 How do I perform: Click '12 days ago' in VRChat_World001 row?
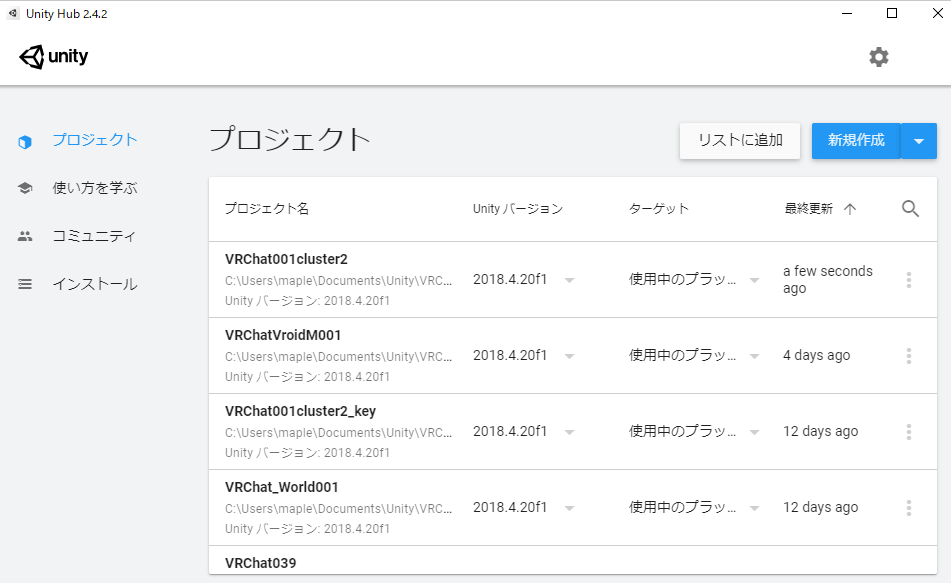coord(820,507)
